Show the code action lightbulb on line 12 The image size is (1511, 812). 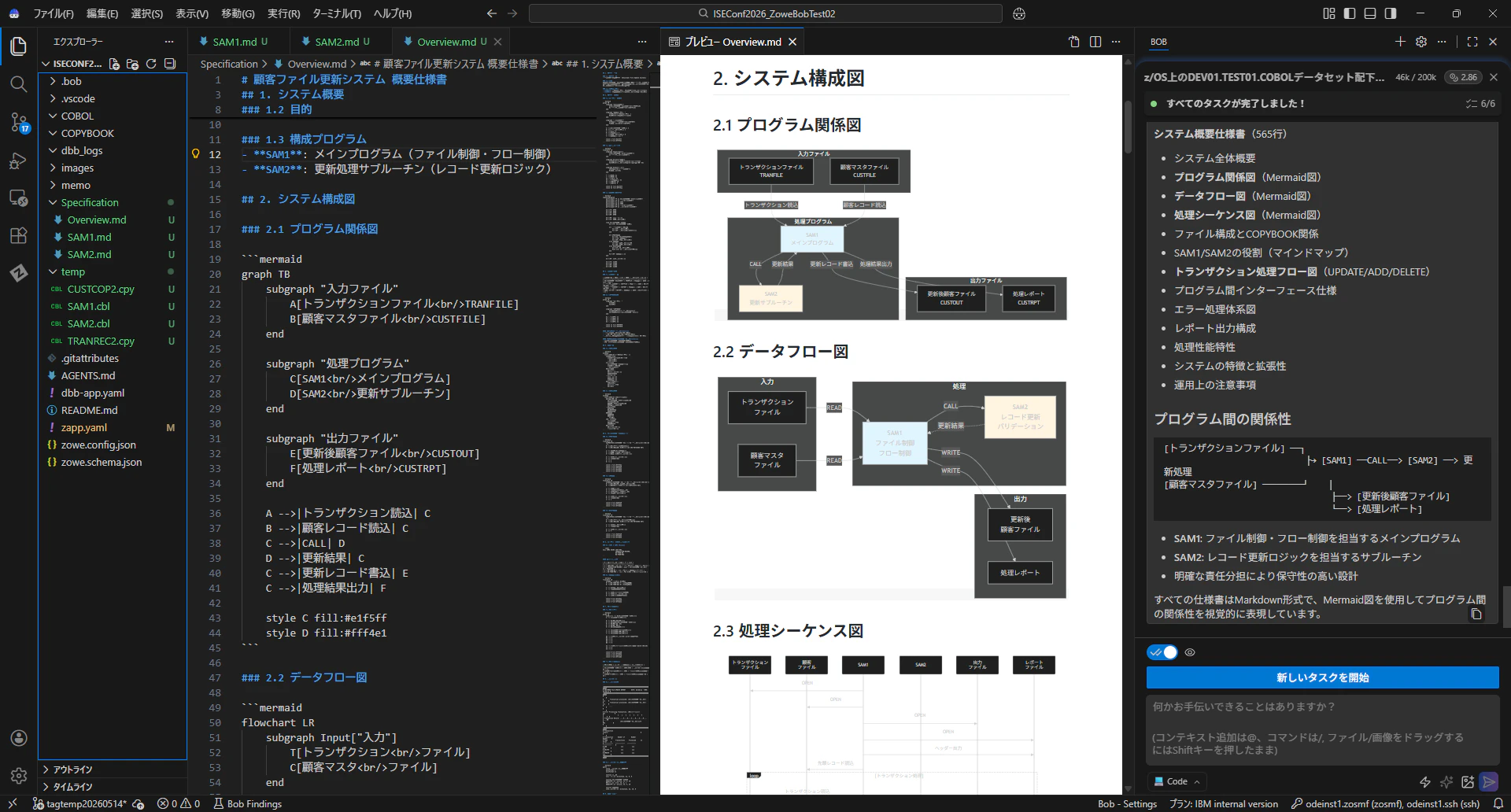(x=196, y=154)
